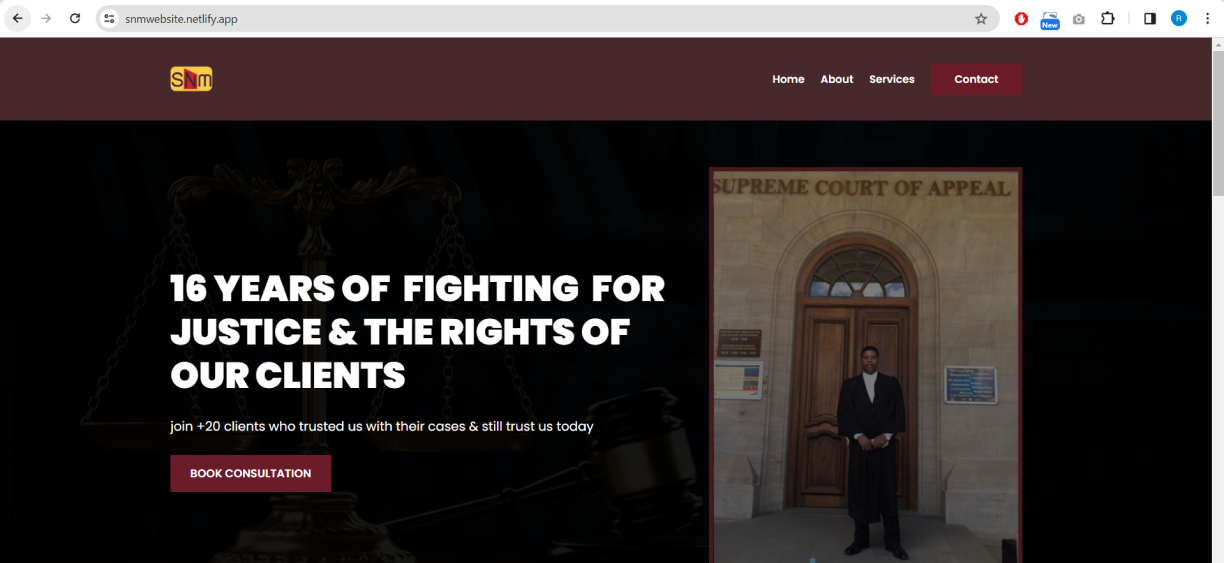Open the About nav link
Image resolution: width=1224 pixels, height=563 pixels.
point(837,79)
